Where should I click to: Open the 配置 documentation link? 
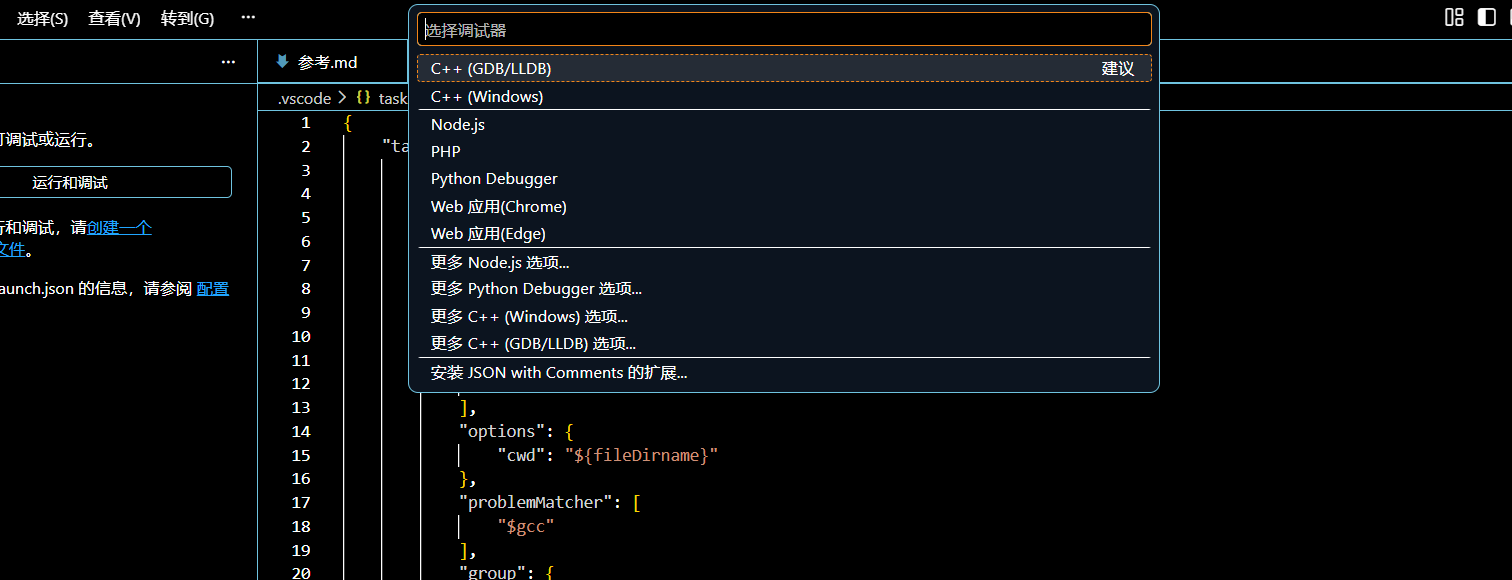tap(213, 288)
